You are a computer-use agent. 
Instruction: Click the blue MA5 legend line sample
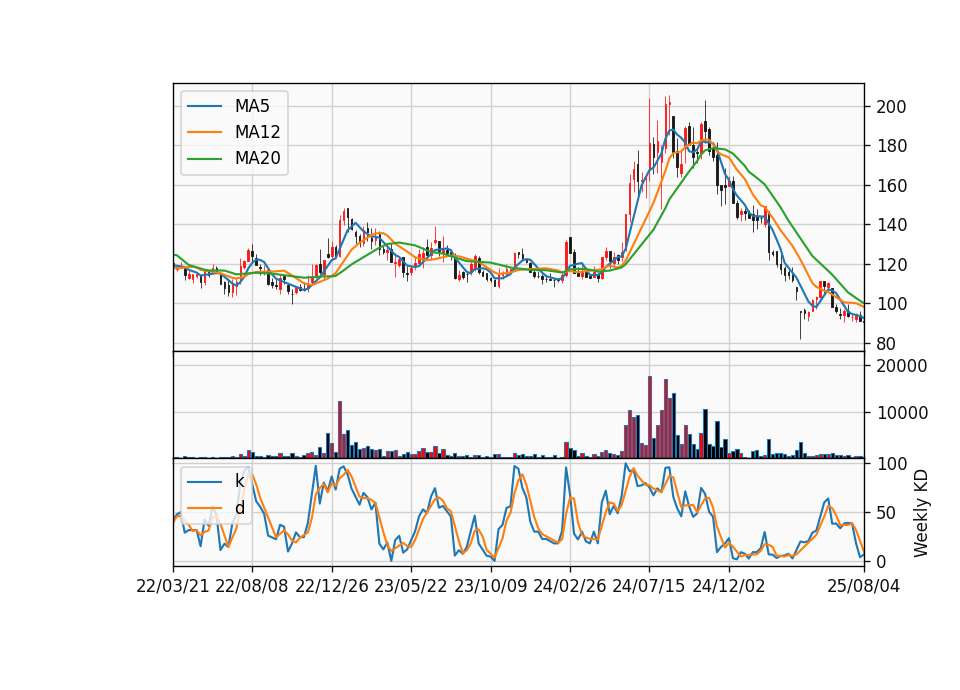click(x=204, y=107)
